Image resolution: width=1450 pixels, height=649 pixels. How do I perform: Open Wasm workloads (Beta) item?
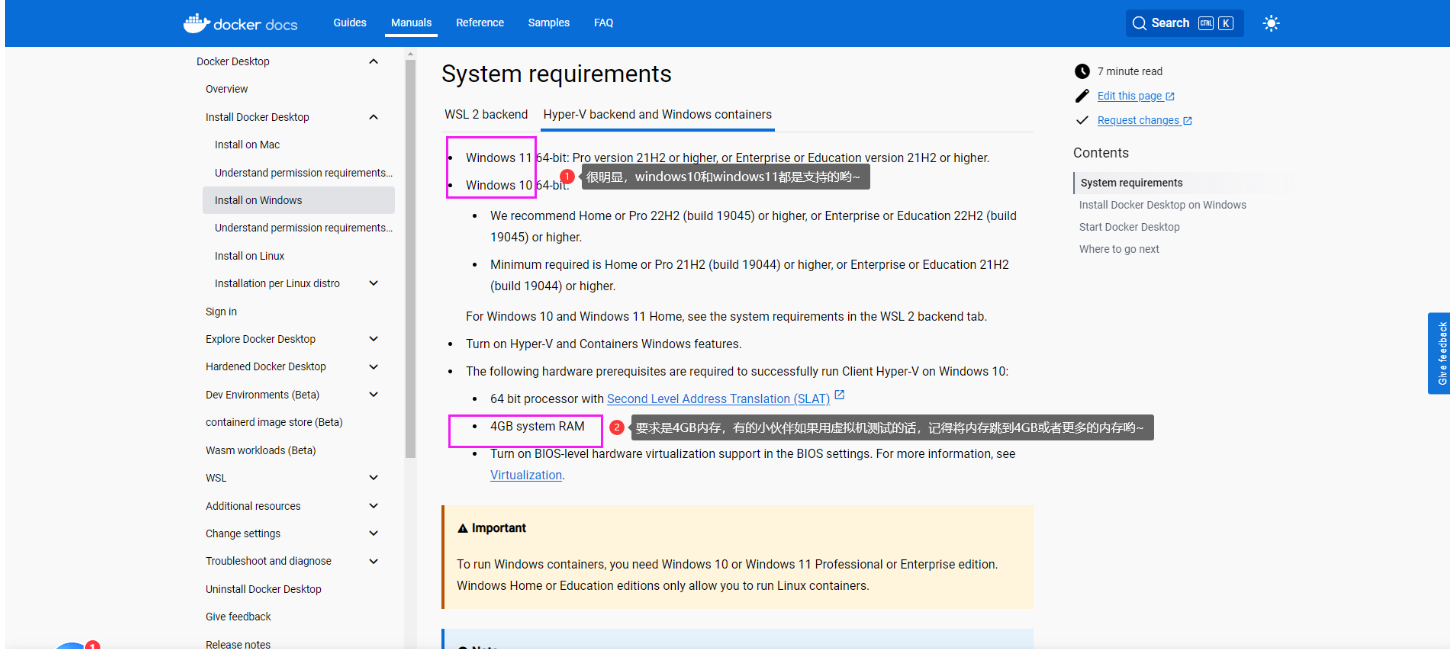tap(260, 450)
